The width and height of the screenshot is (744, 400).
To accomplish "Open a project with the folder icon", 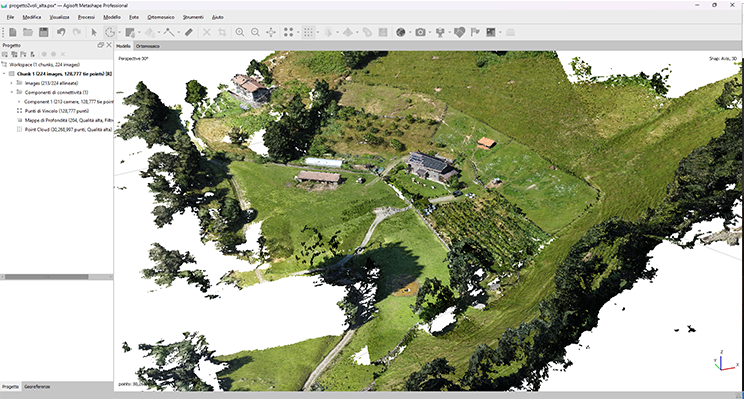I will 28,32.
